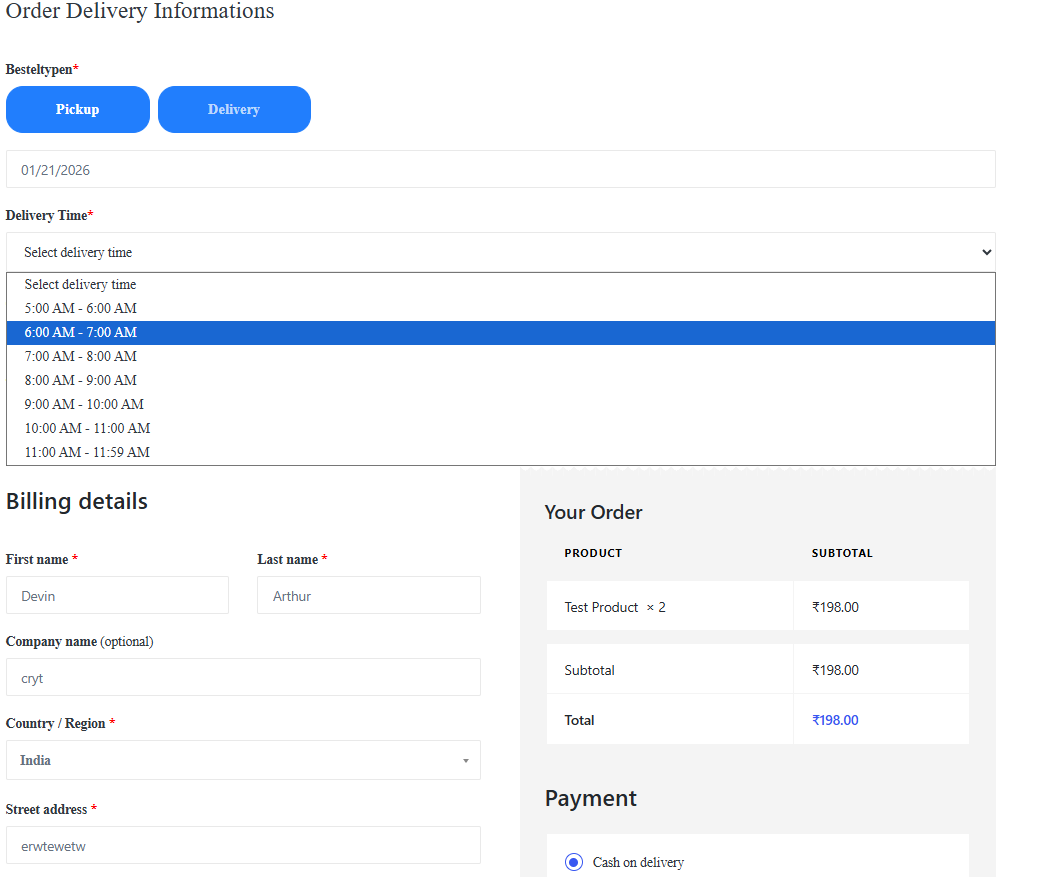The image size is (1051, 877).
Task: Click the small arrow in Country selector
Action: (465, 761)
